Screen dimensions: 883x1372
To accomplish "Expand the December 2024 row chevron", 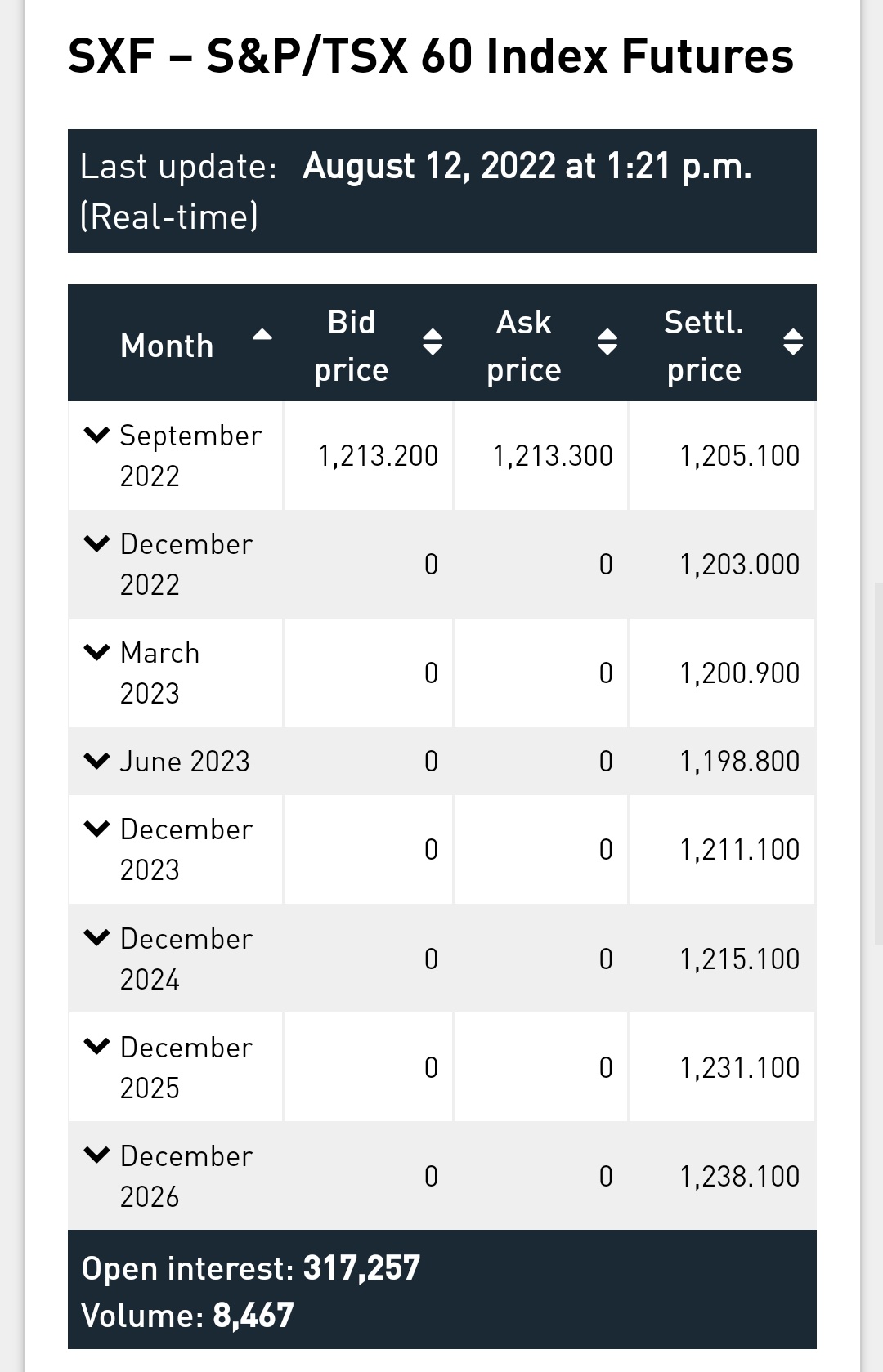I will pyautogui.click(x=96, y=939).
